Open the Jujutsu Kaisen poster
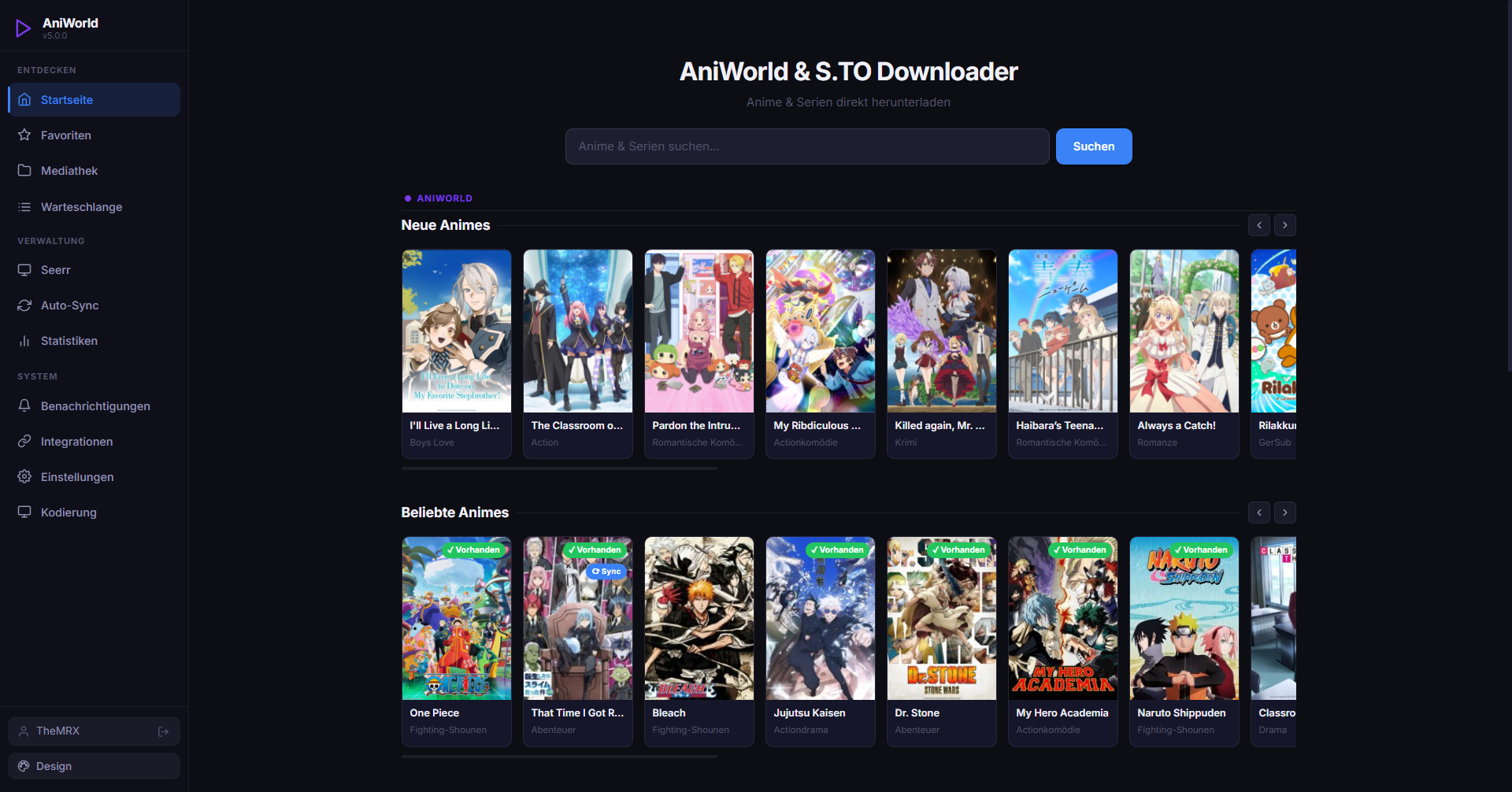The image size is (1512, 792). click(x=821, y=619)
